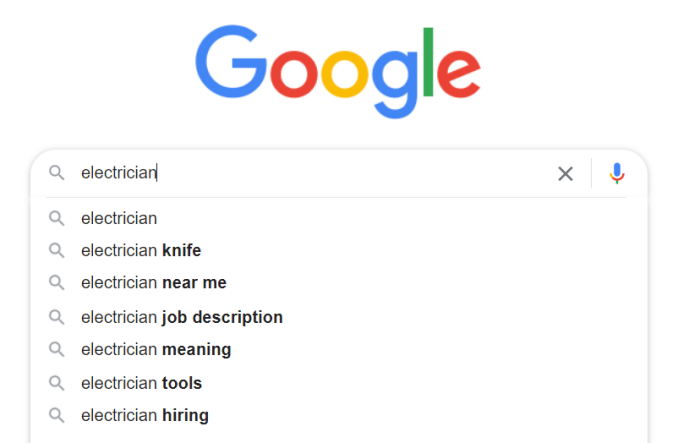Clear the search text with X icon
The image size is (689, 443).
pos(565,174)
